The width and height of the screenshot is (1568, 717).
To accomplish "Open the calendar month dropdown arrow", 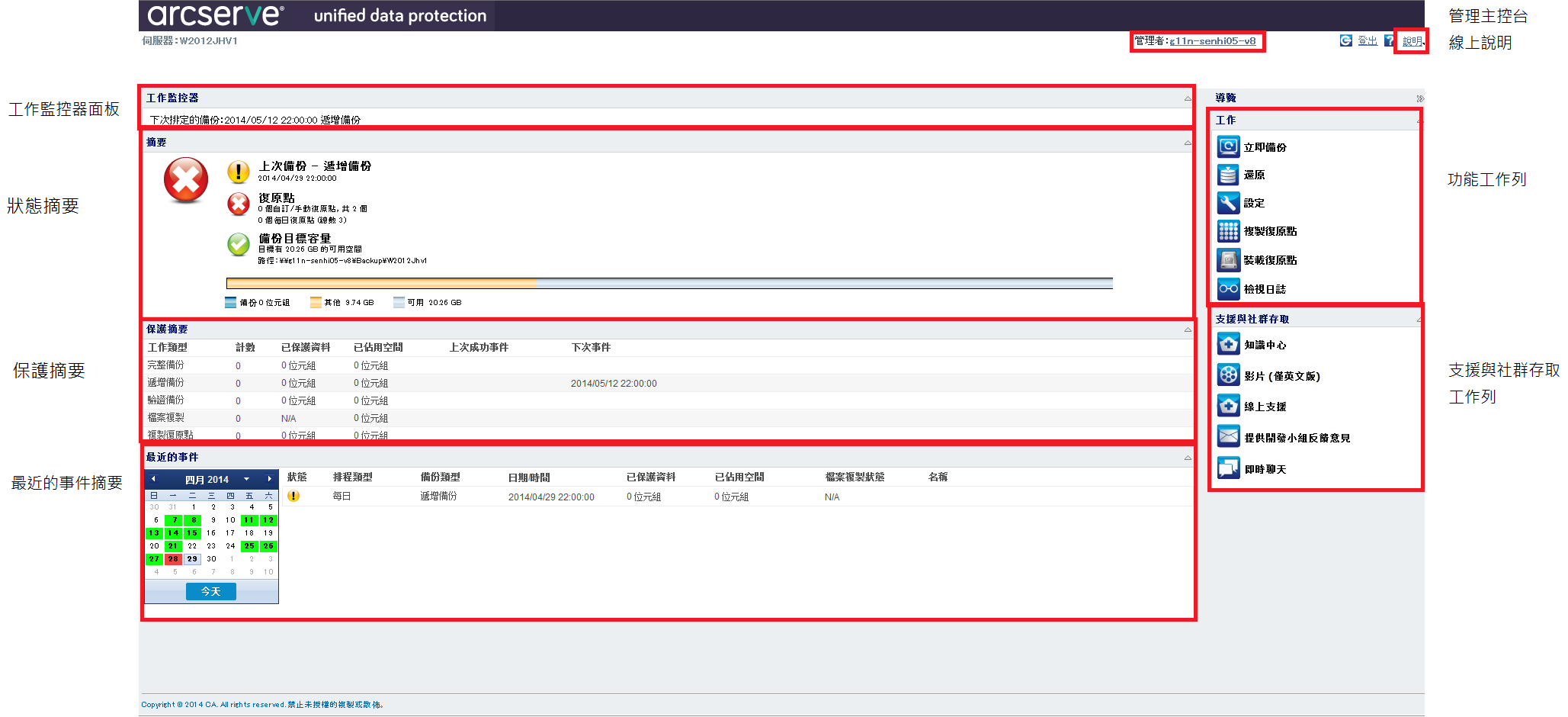I will point(246,479).
